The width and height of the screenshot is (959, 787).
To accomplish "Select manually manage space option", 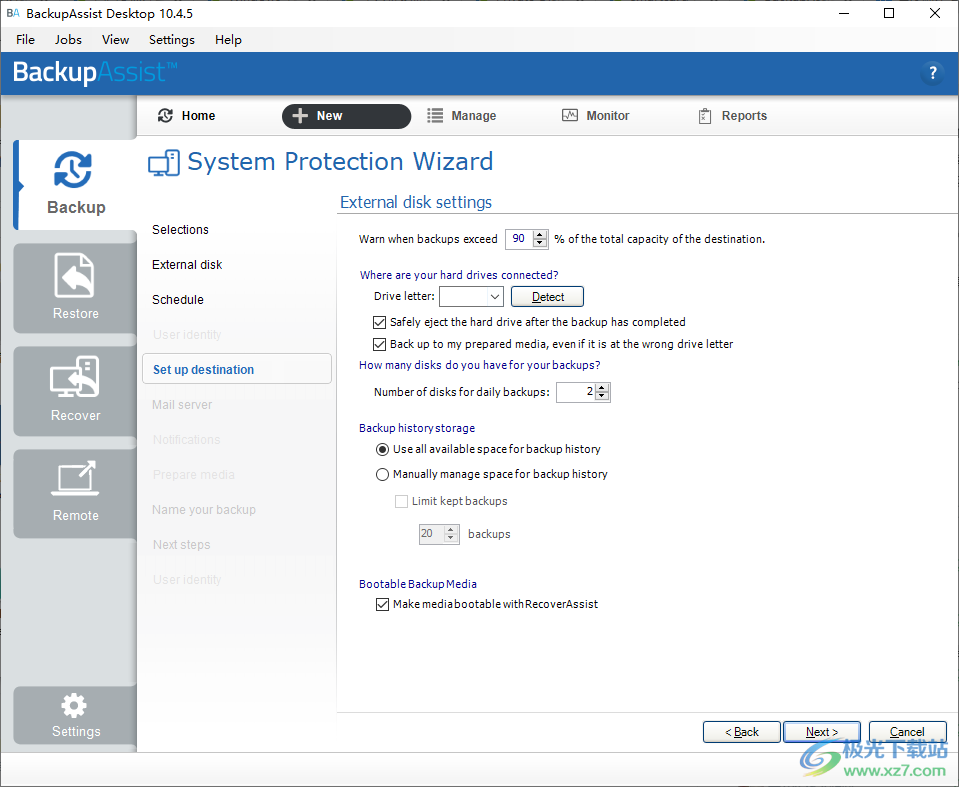I will (x=382, y=475).
